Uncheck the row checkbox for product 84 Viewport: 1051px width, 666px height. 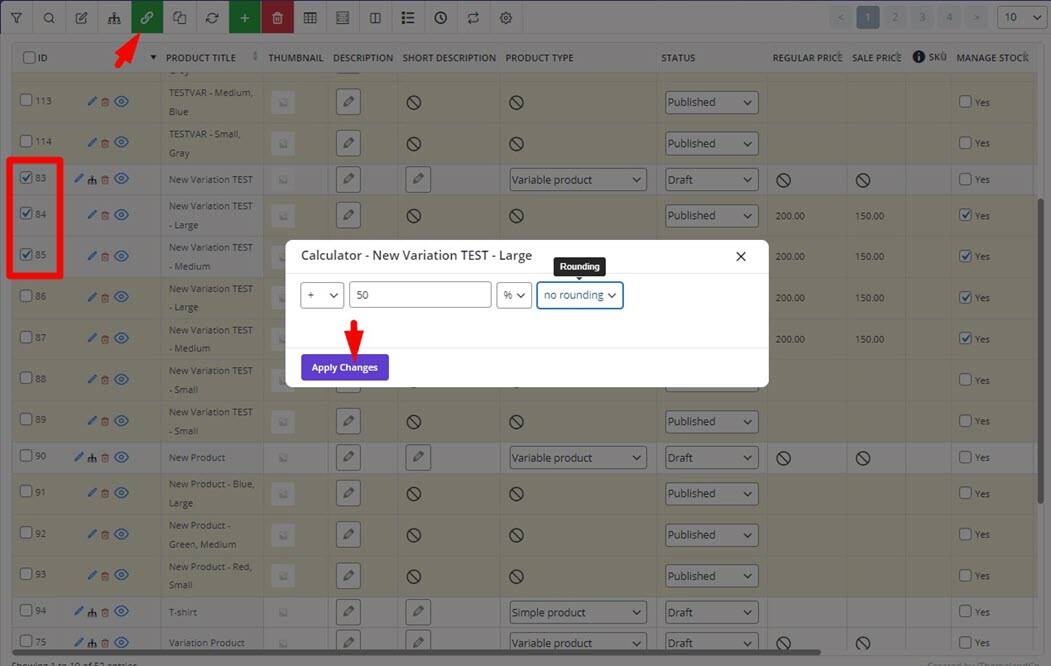pos(28,214)
